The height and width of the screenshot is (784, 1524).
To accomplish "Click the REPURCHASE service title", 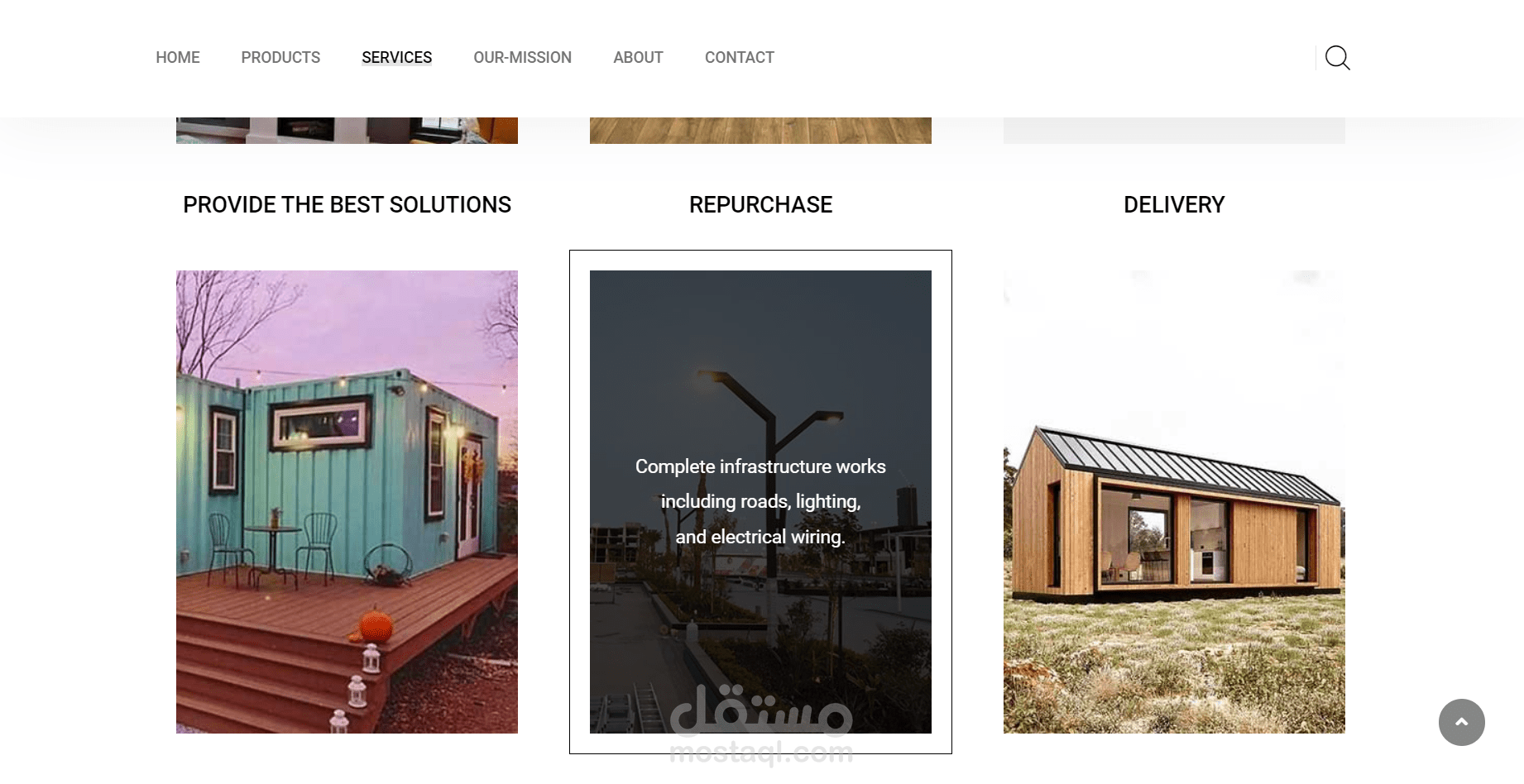I will coord(760,205).
